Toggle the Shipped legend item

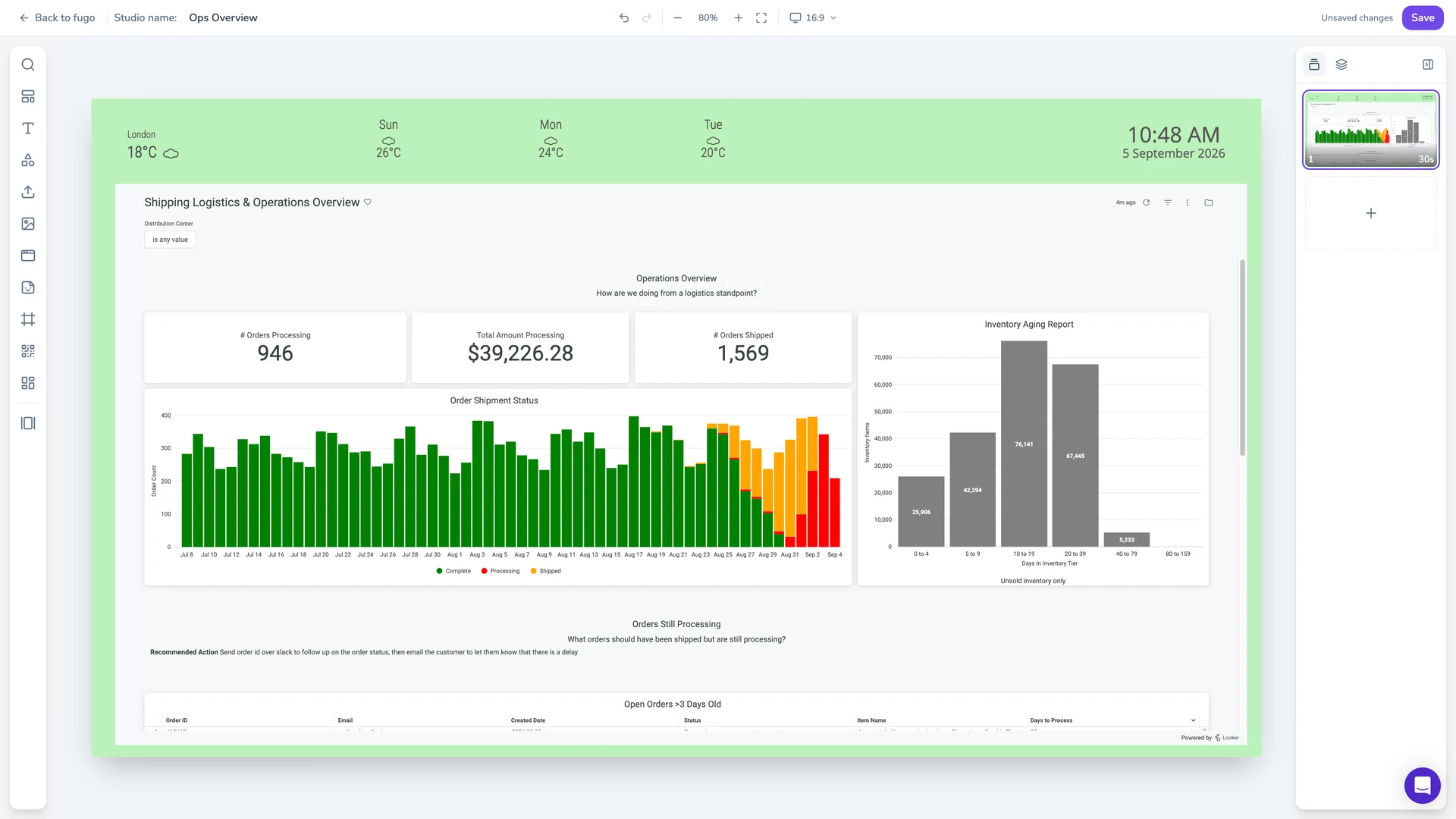(x=546, y=571)
